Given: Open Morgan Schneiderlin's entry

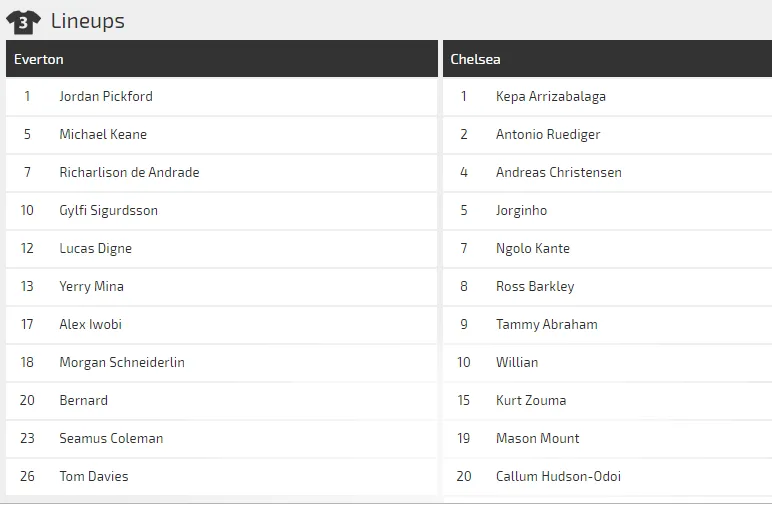Looking at the screenshot, I should coord(122,363).
